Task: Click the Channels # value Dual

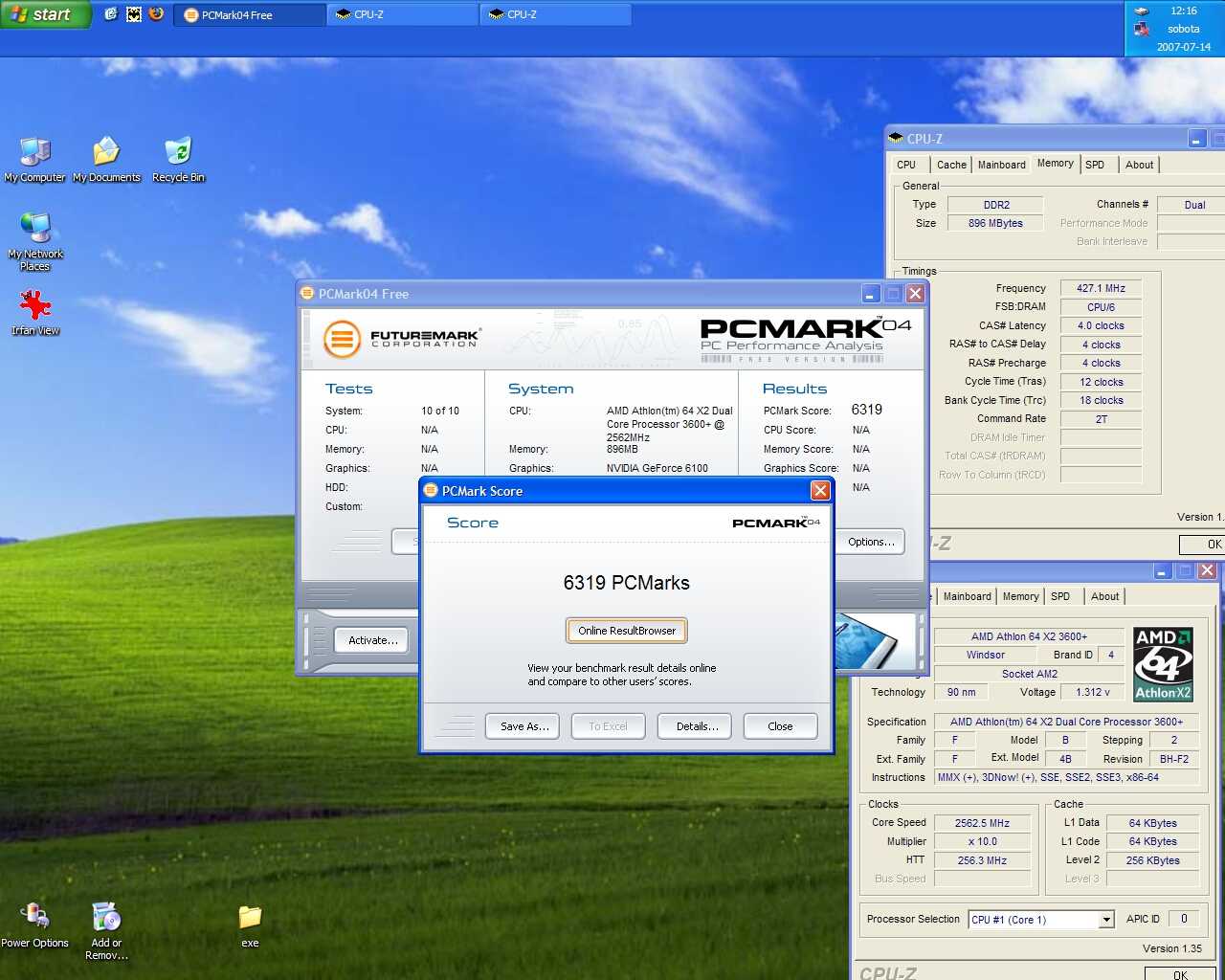Action: [x=1192, y=205]
